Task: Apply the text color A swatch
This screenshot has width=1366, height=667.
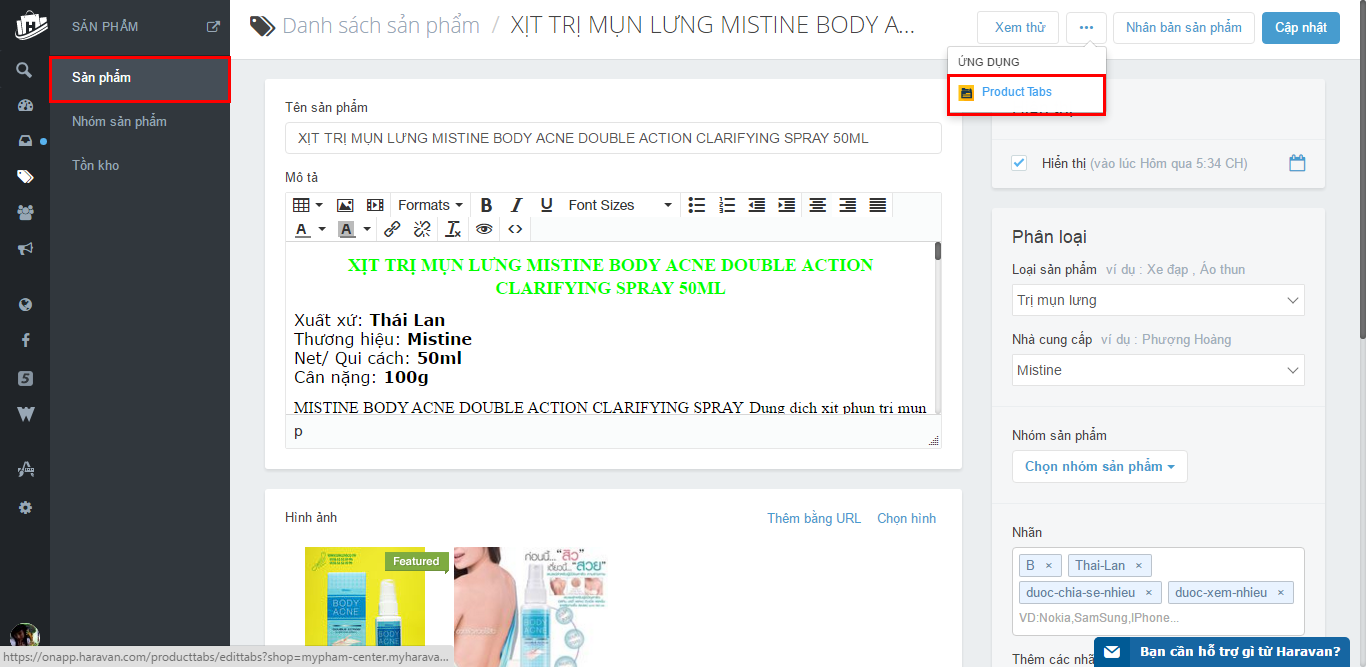Action: click(302, 229)
